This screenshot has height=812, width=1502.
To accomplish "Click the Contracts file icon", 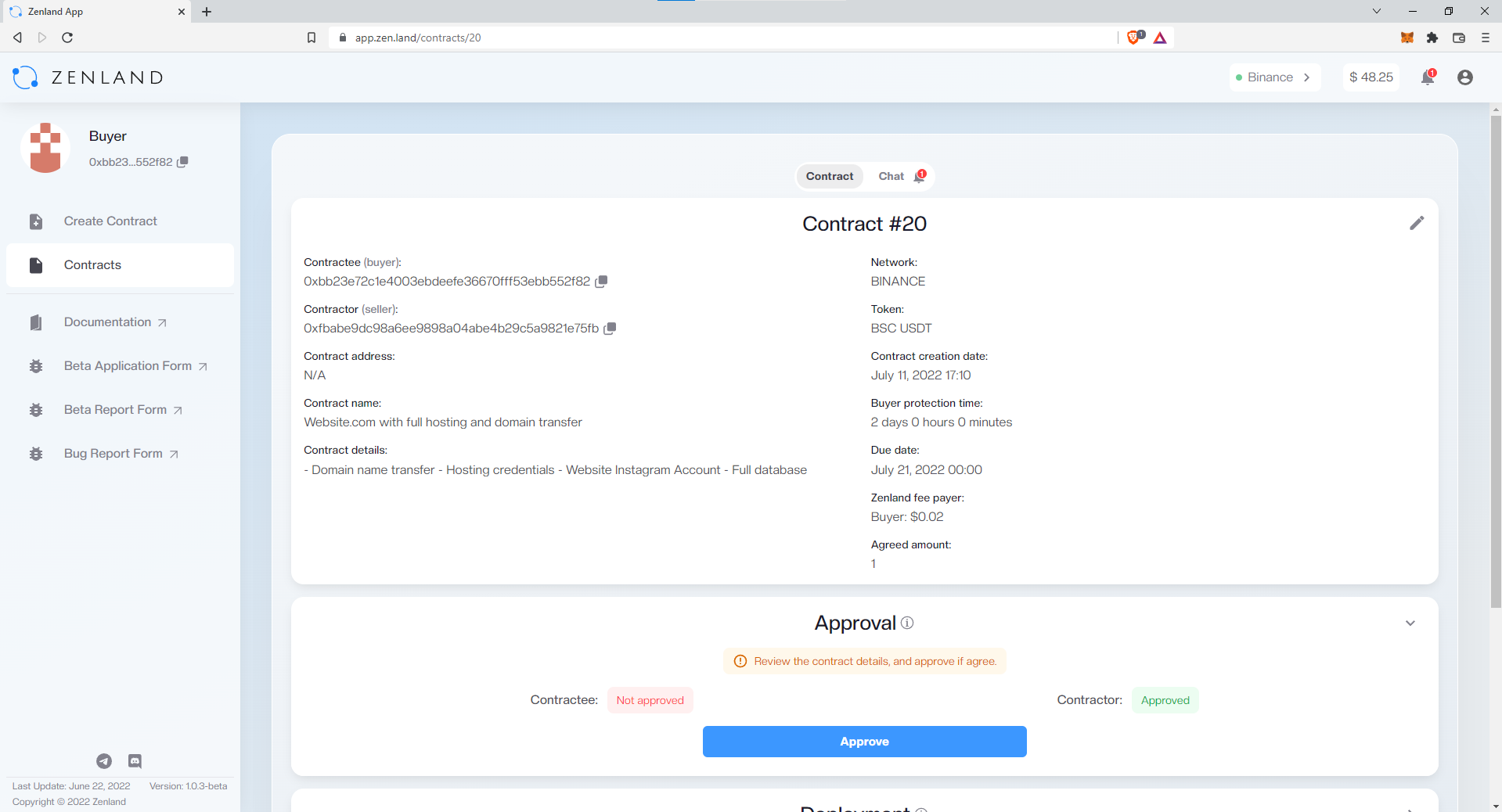I will [36, 265].
